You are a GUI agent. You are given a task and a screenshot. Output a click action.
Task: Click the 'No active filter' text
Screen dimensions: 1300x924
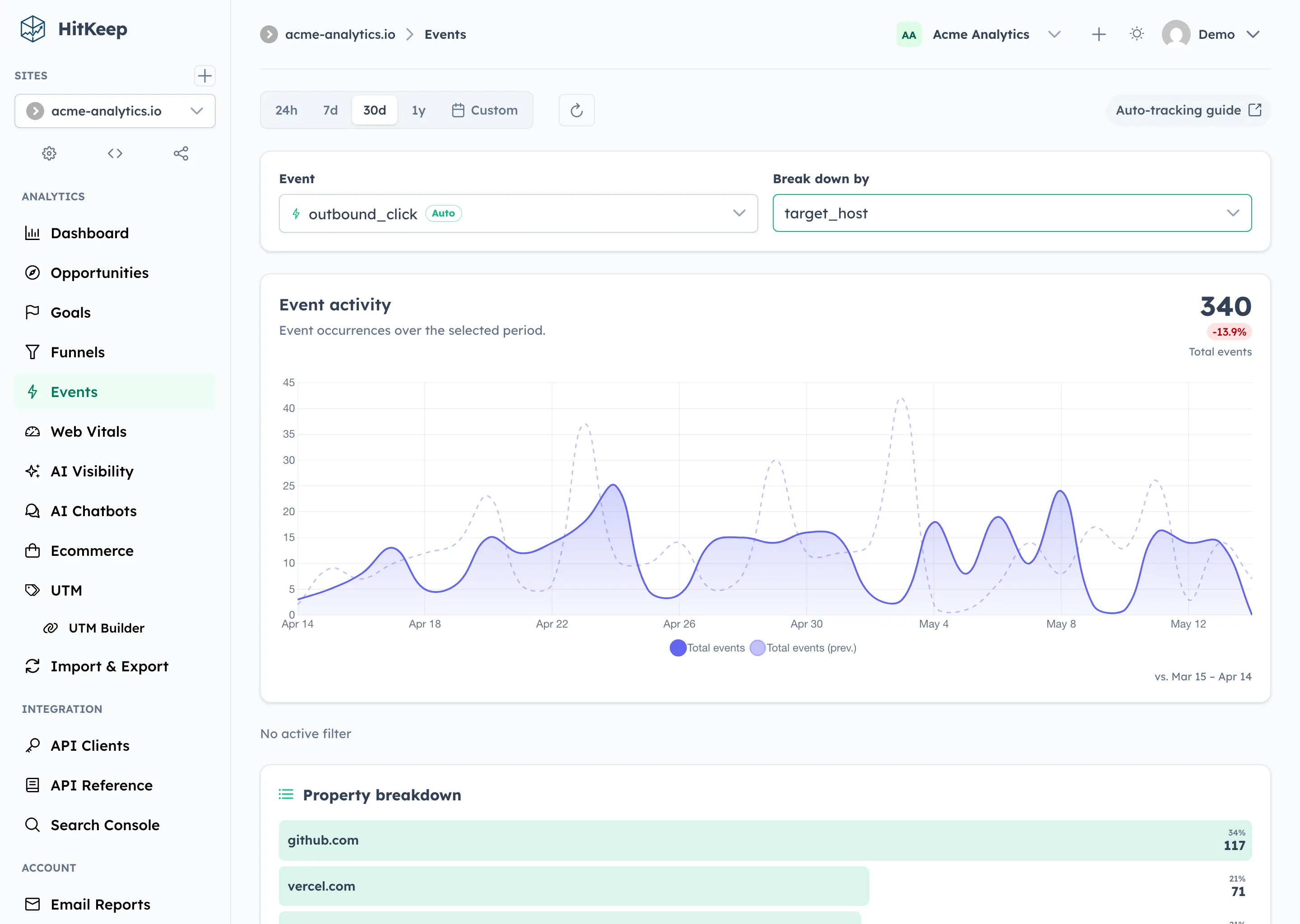306,734
